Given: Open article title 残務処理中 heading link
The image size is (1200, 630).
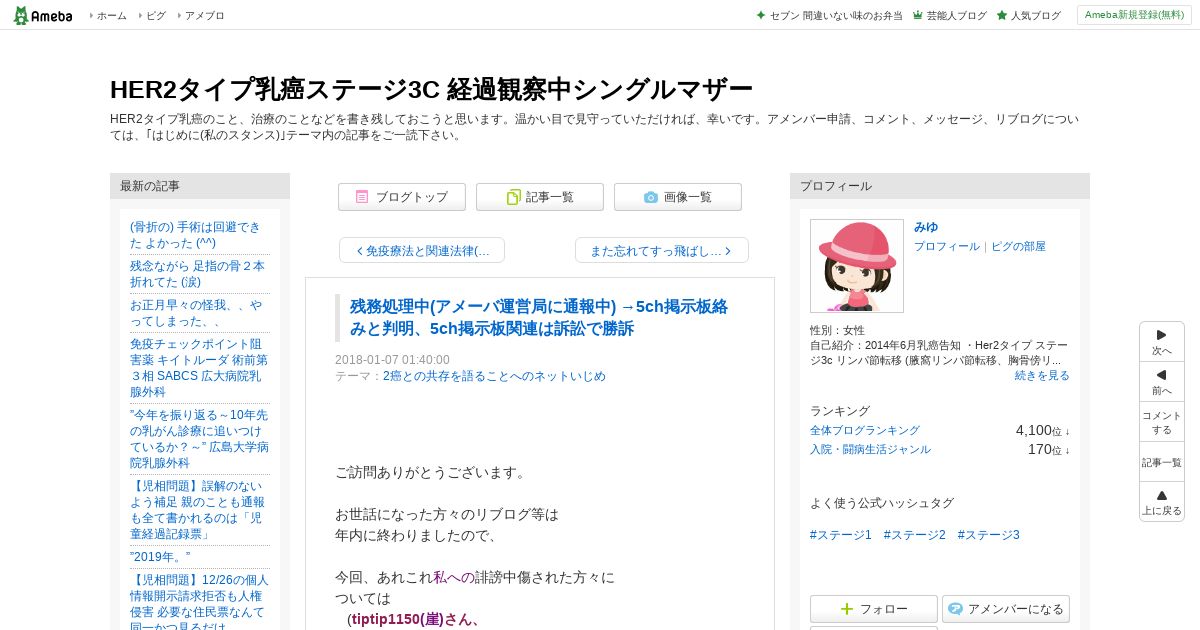Looking at the screenshot, I should 539,317.
